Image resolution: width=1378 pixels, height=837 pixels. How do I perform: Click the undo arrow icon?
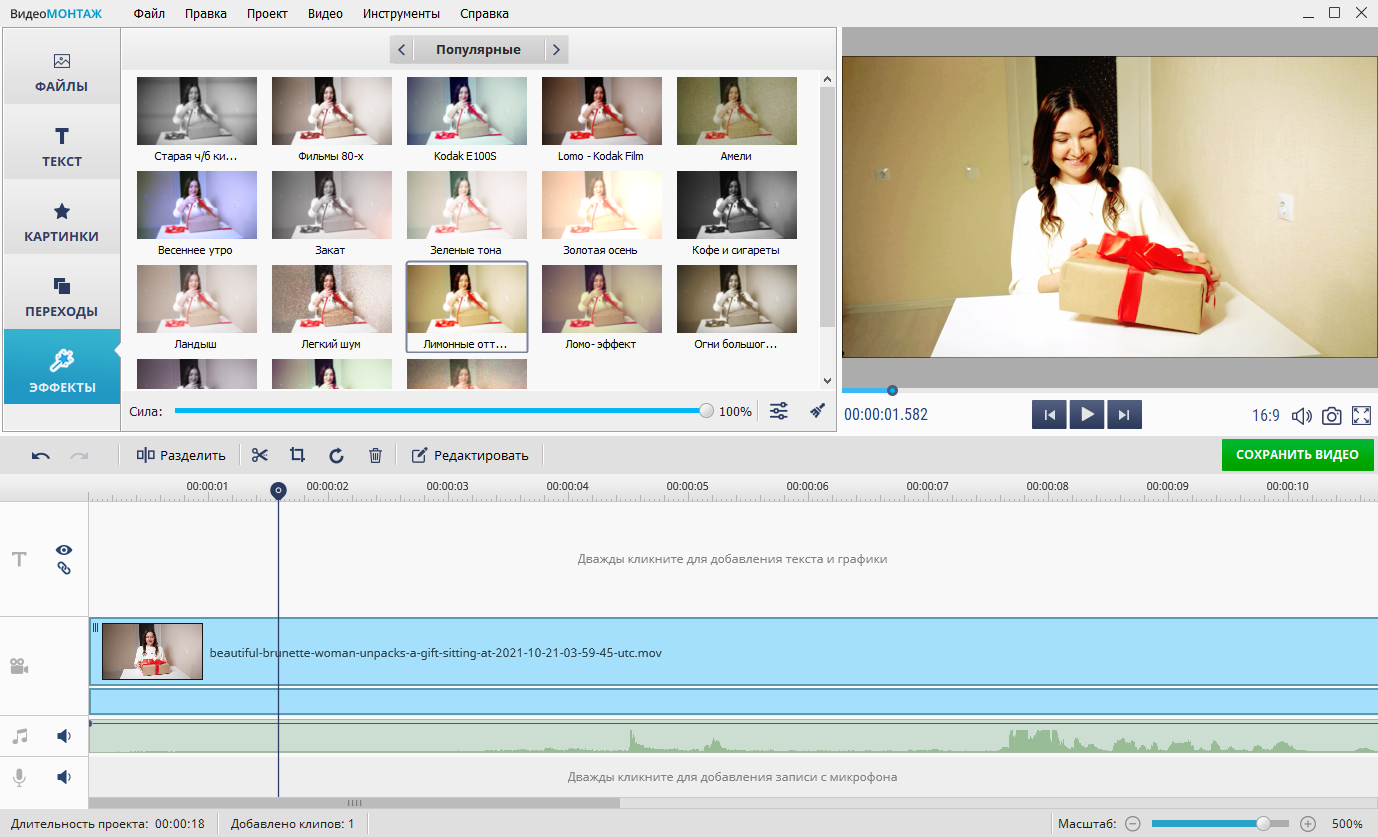pyautogui.click(x=41, y=455)
